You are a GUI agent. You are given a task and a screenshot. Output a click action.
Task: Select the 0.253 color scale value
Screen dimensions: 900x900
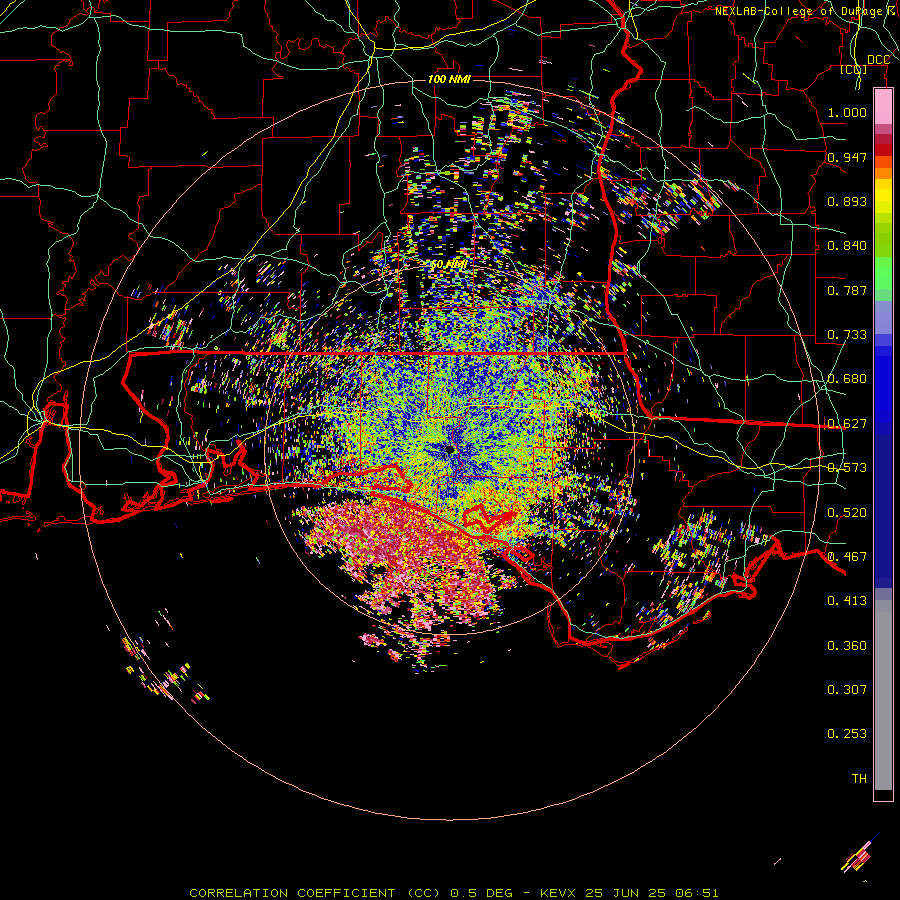tap(847, 734)
